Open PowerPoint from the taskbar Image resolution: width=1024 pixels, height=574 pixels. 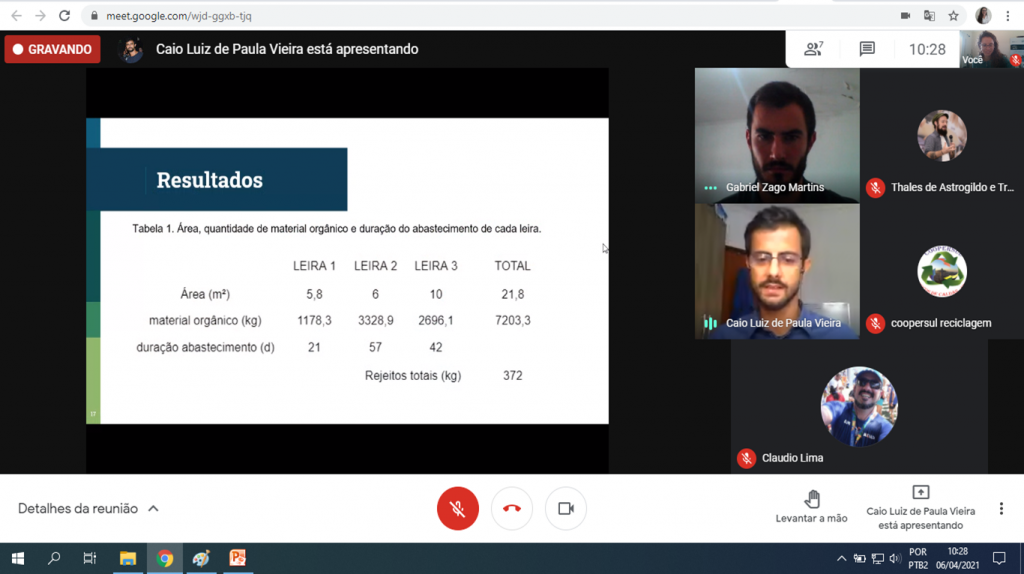click(x=237, y=558)
